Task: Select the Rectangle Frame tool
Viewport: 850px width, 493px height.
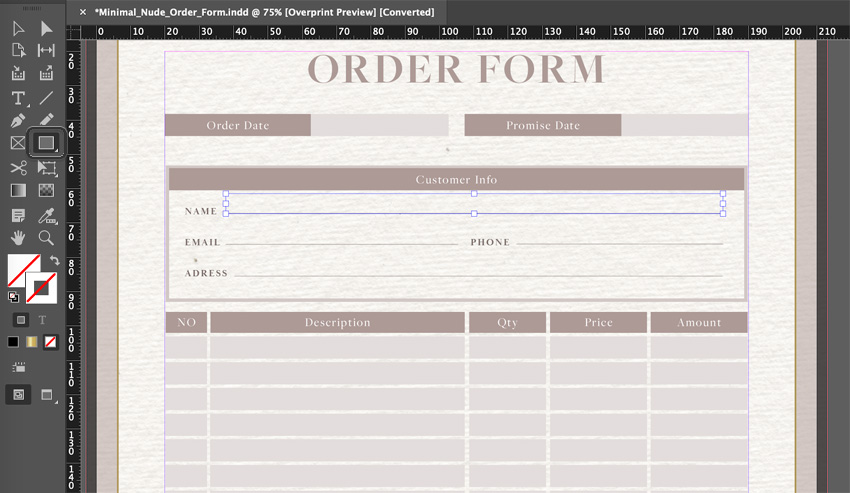Action: [x=18, y=143]
